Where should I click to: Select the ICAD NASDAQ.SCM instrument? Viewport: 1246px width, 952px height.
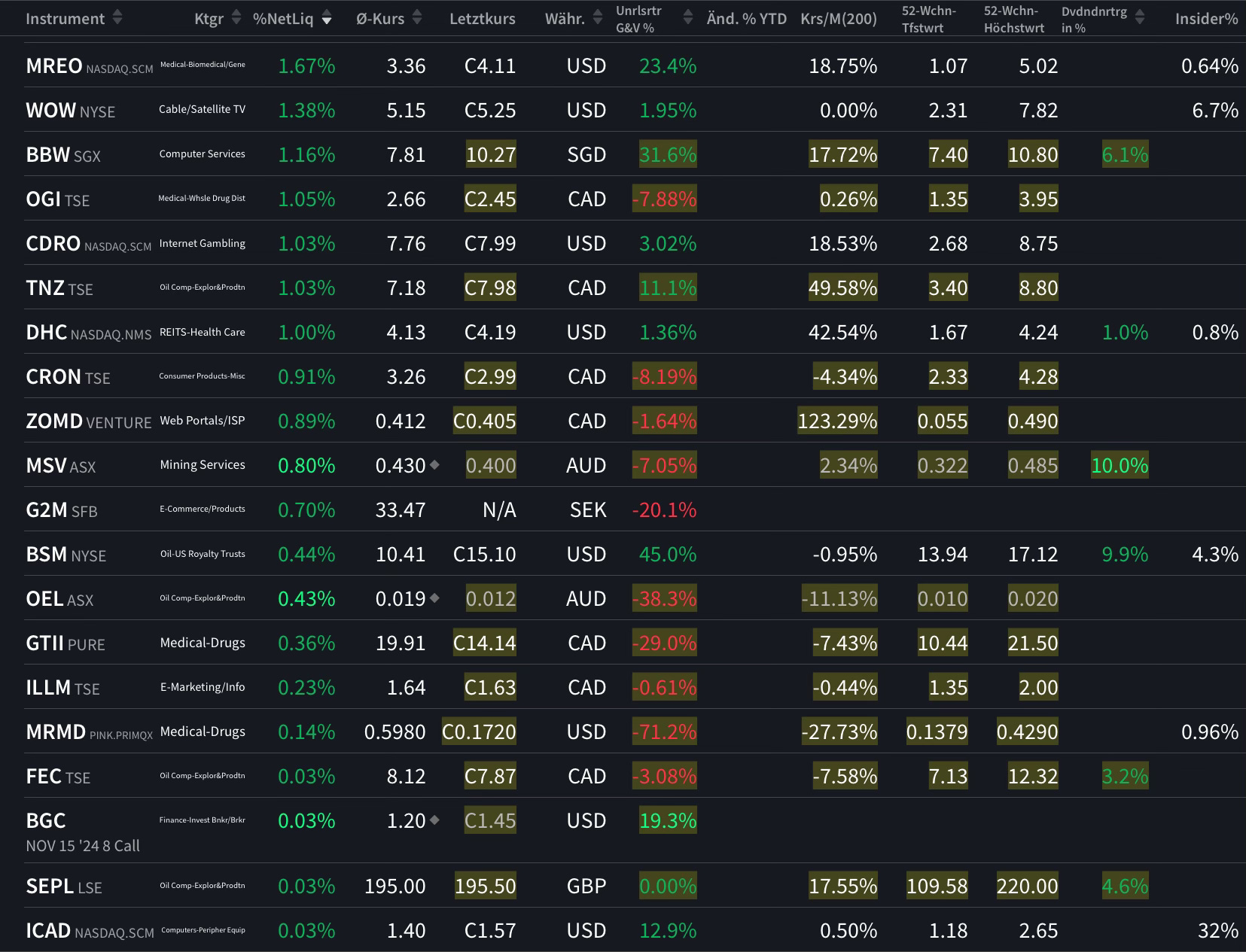90,931
